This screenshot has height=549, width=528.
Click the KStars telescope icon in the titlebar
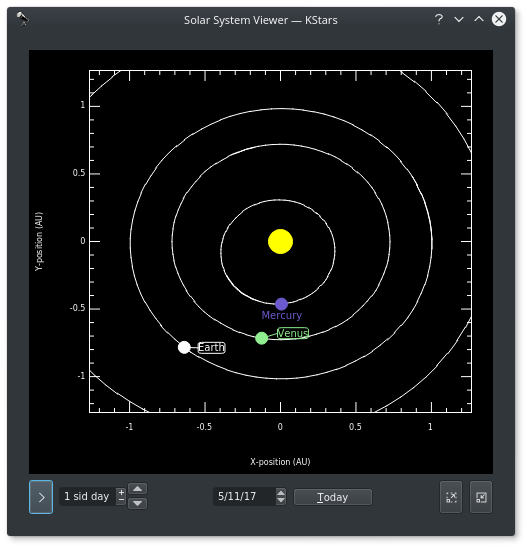pyautogui.click(x=23, y=19)
